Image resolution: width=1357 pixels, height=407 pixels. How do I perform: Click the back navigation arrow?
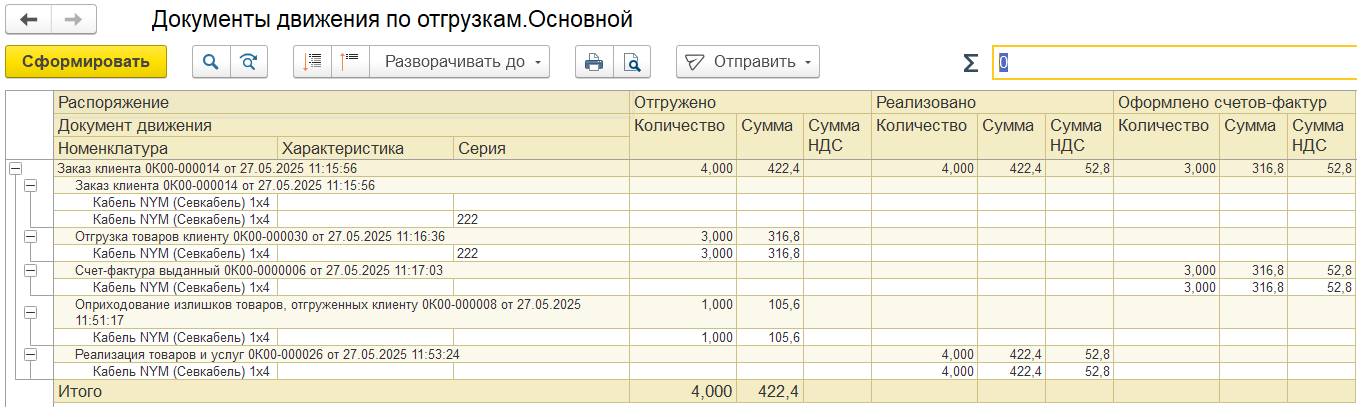(28, 19)
